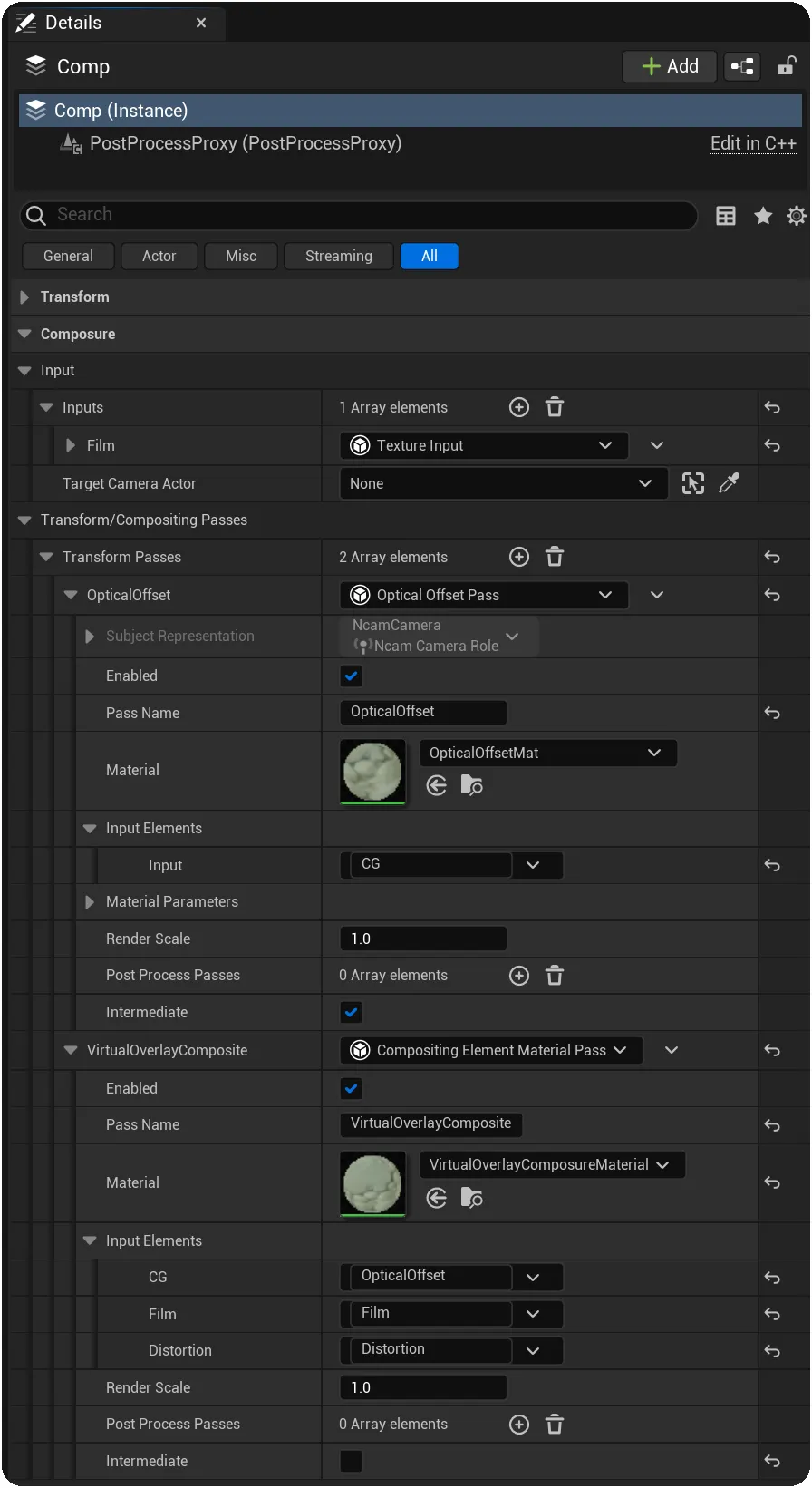
Task: Reset Inputs array to default
Action: (x=772, y=408)
